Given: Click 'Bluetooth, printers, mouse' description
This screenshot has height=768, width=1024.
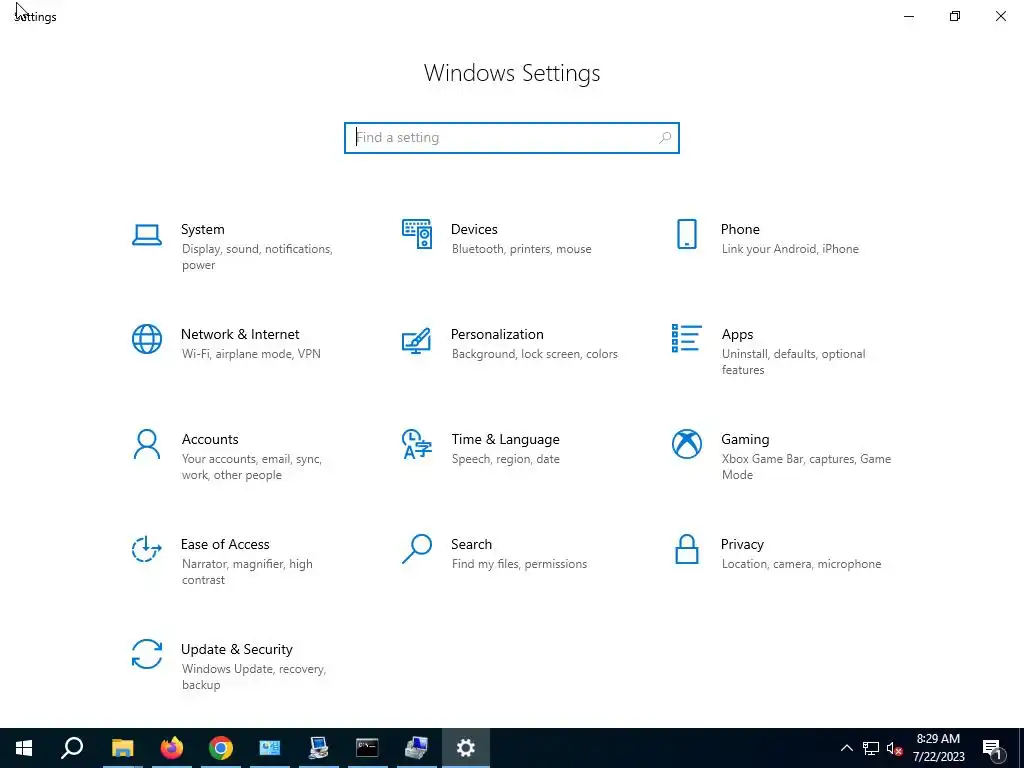Looking at the screenshot, I should (521, 249).
